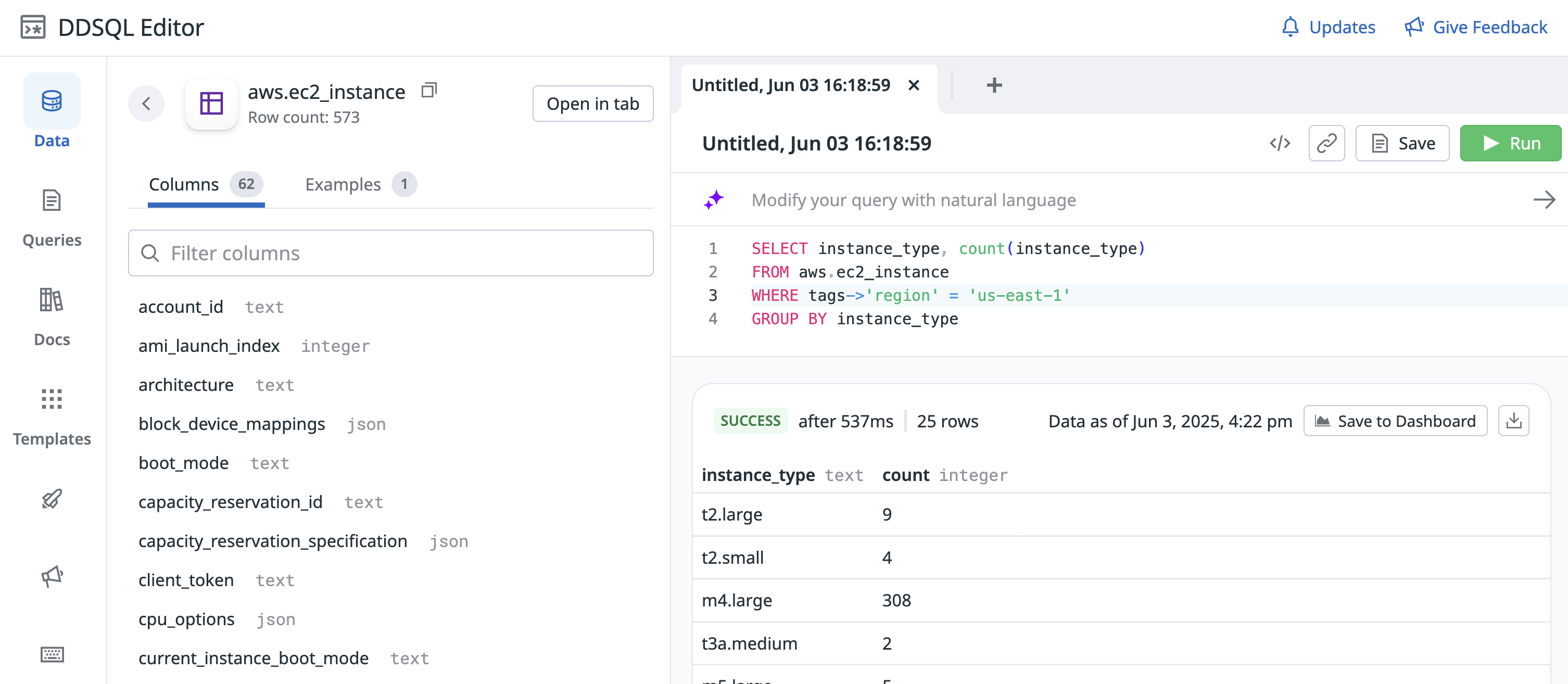Run the query

(x=1510, y=144)
